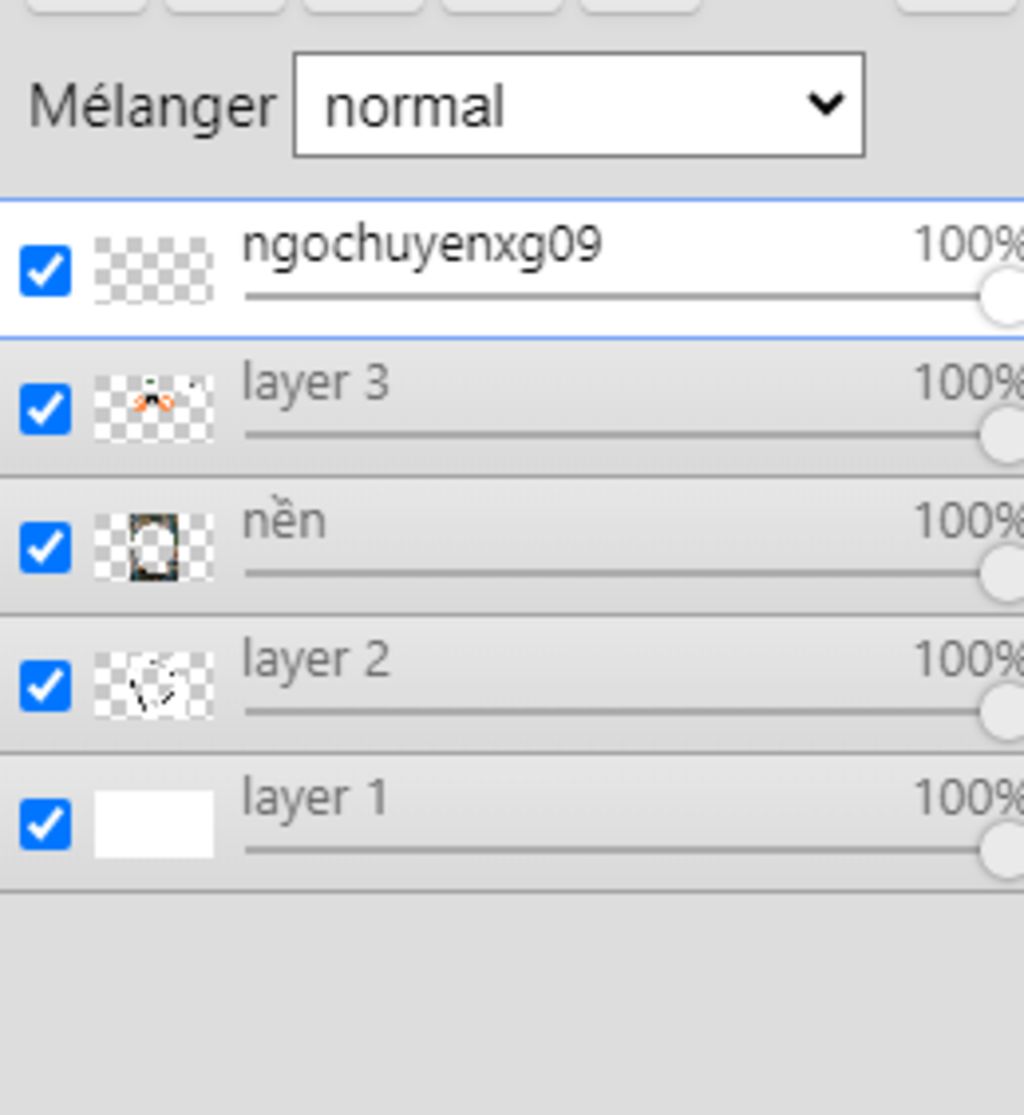The image size is (1024, 1115).
Task: Hide layer 2 using its checkbox
Action: [x=46, y=685]
